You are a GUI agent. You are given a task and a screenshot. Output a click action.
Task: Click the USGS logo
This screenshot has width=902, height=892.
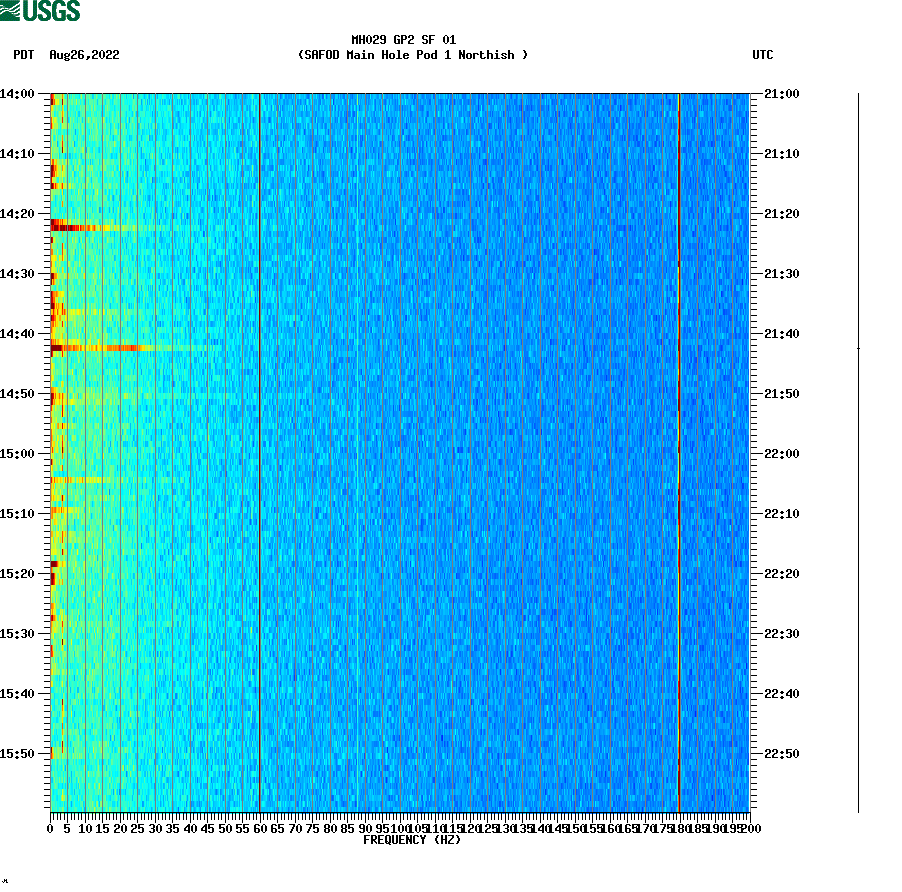tap(40, 10)
